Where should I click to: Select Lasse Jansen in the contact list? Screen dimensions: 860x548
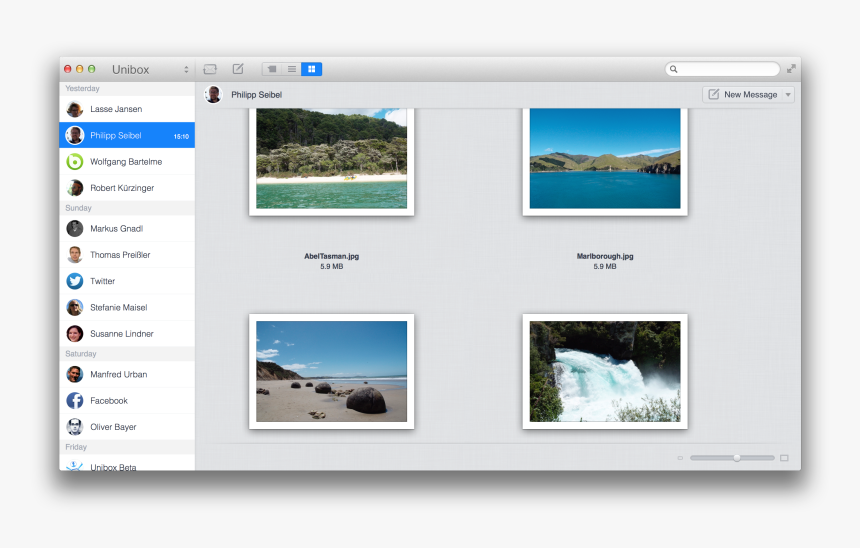(116, 109)
